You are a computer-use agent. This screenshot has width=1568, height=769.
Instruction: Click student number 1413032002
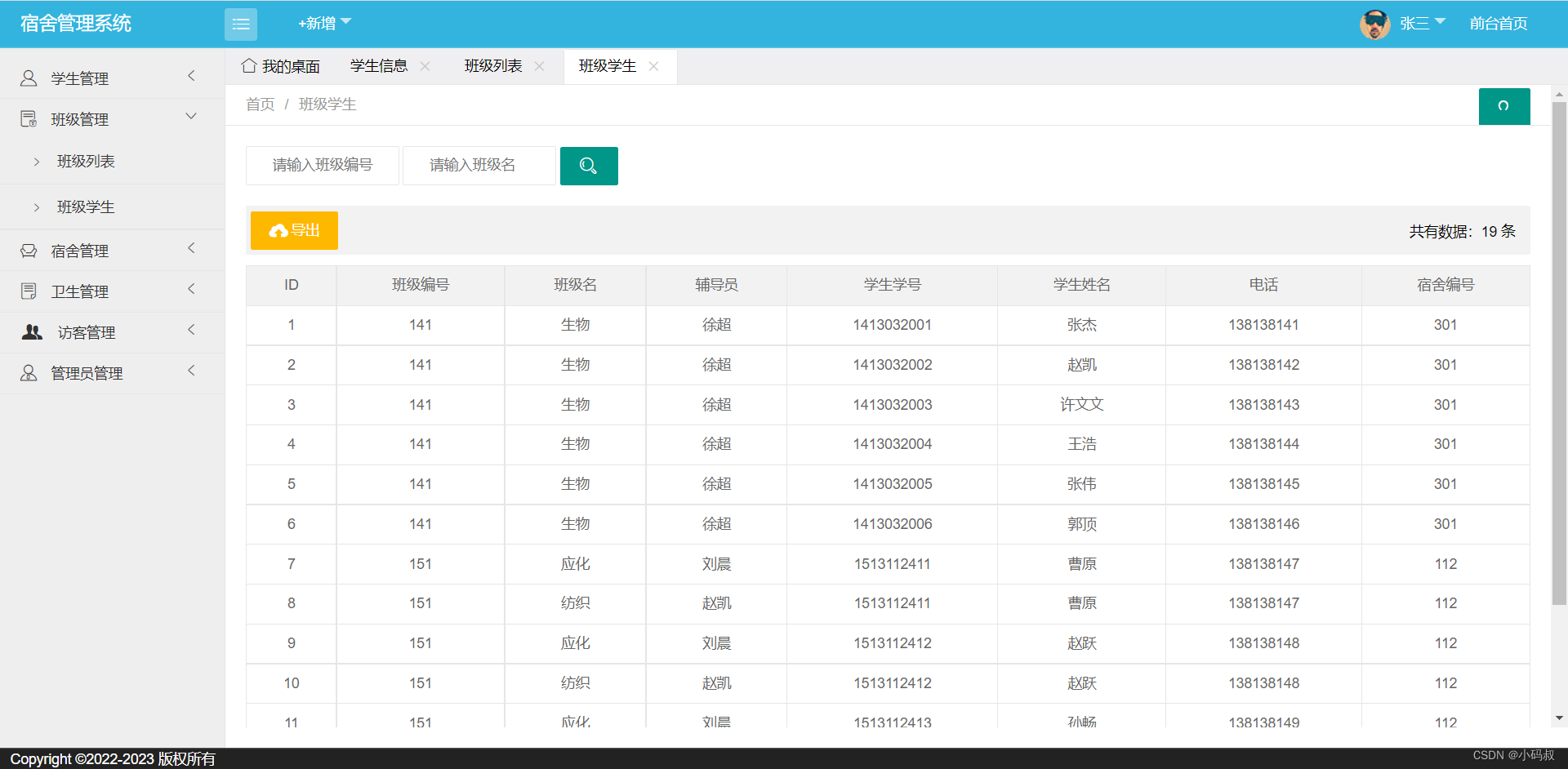tap(893, 365)
